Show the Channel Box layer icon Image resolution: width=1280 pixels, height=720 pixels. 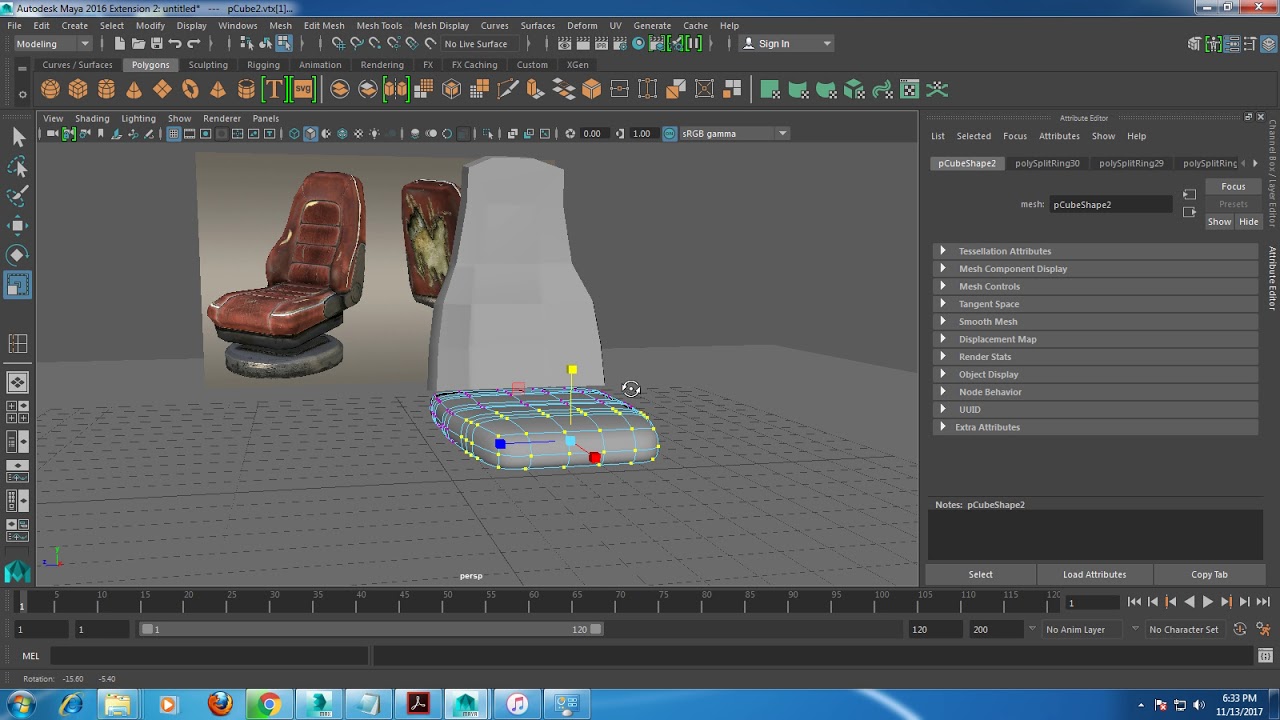pyautogui.click(x=1268, y=43)
